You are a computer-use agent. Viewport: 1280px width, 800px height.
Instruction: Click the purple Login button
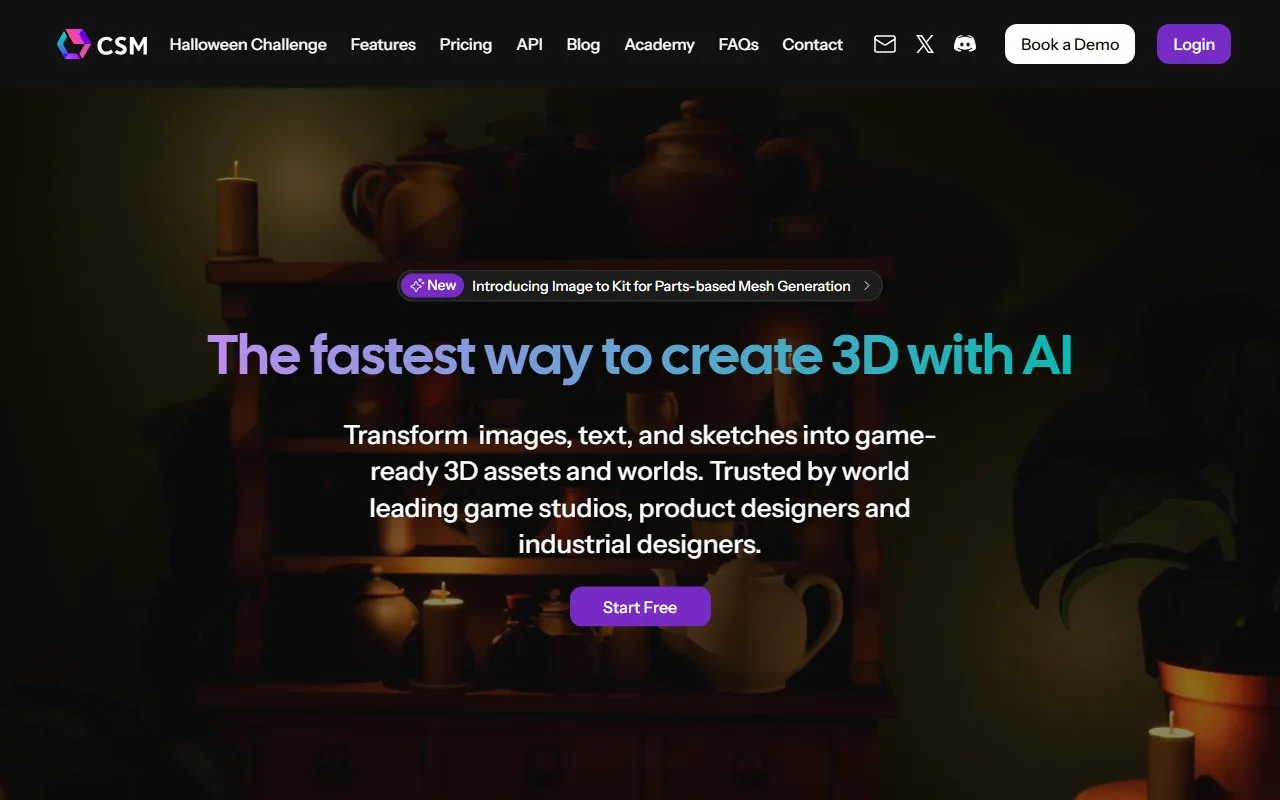tap(1193, 44)
